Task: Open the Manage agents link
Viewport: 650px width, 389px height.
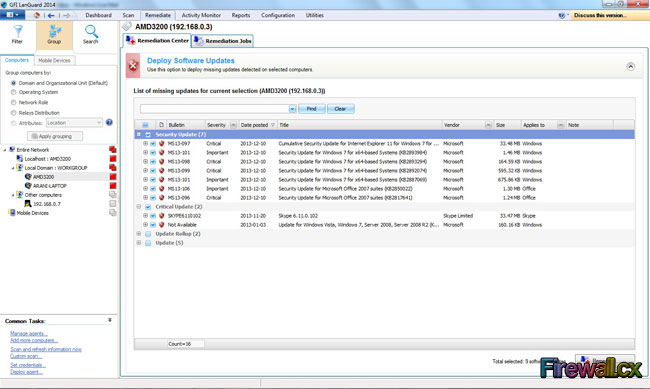Action: click(29, 333)
